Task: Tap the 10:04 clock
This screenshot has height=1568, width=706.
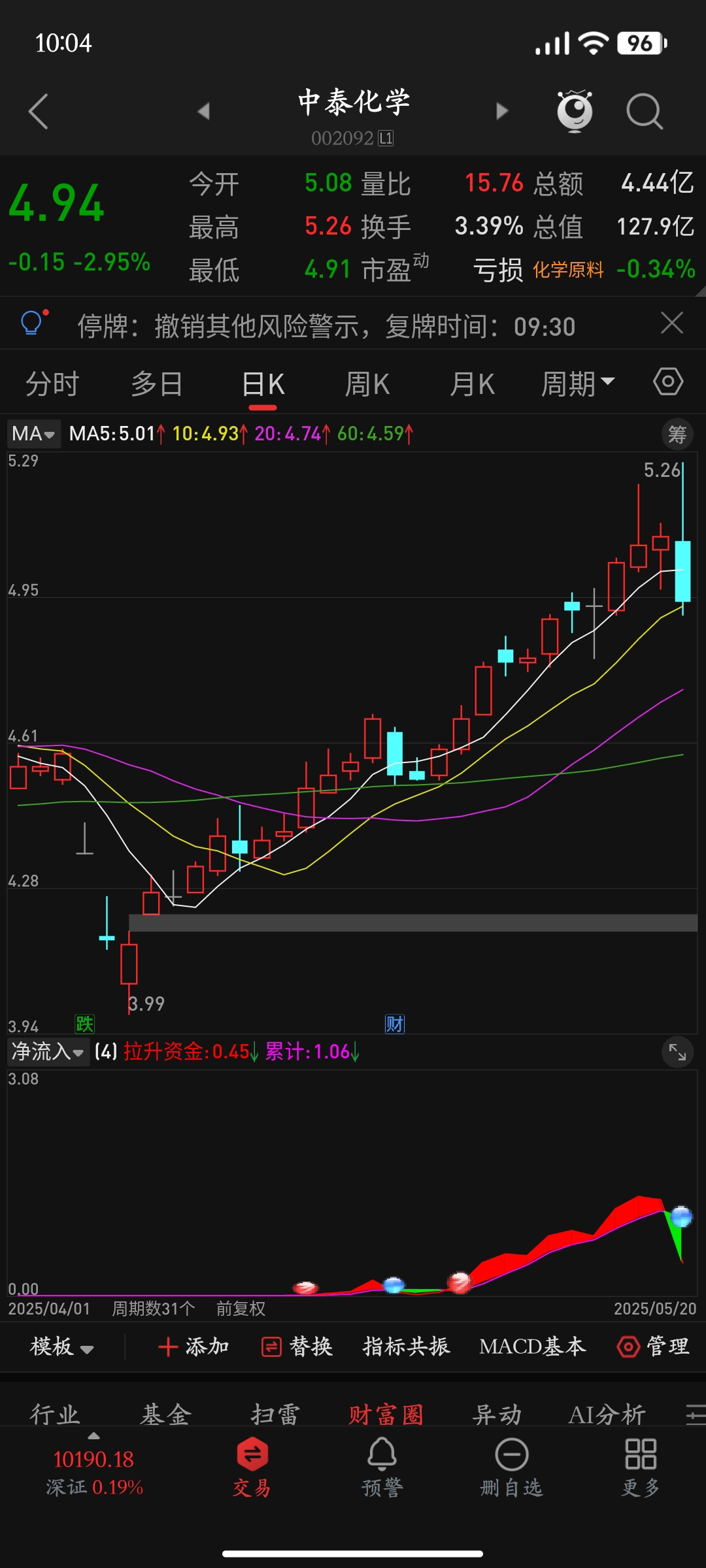Action: click(63, 44)
